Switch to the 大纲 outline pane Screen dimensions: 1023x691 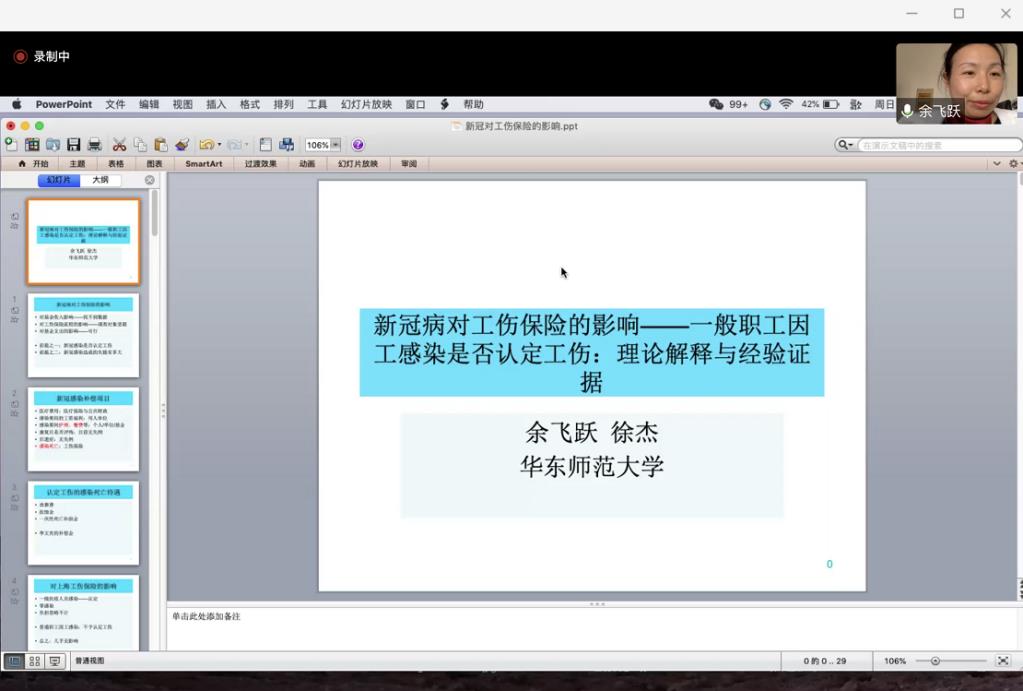point(100,180)
